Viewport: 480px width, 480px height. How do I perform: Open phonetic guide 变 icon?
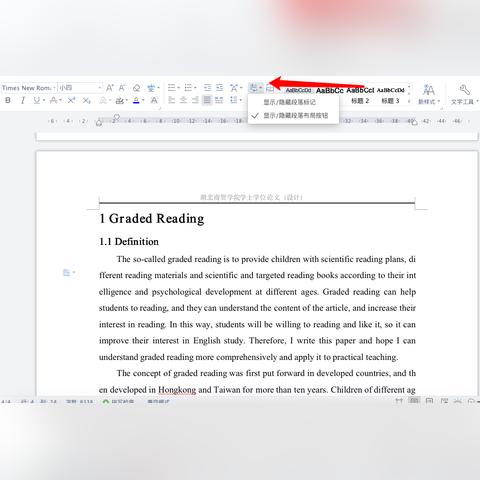point(151,88)
